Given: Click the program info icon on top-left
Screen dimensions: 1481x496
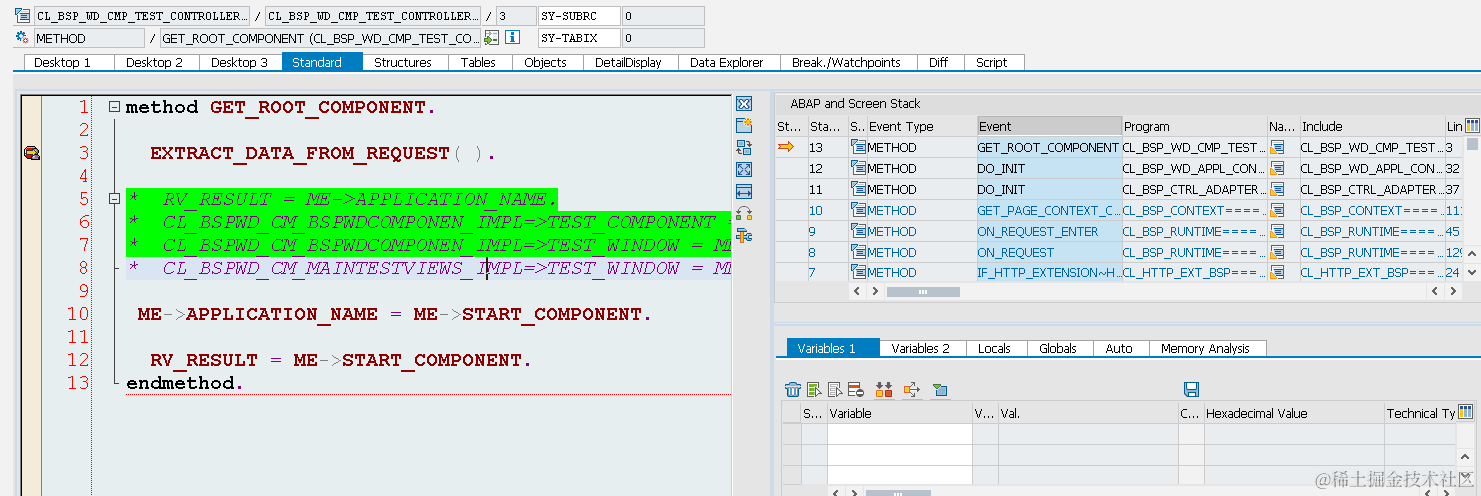Looking at the screenshot, I should 22,16.
